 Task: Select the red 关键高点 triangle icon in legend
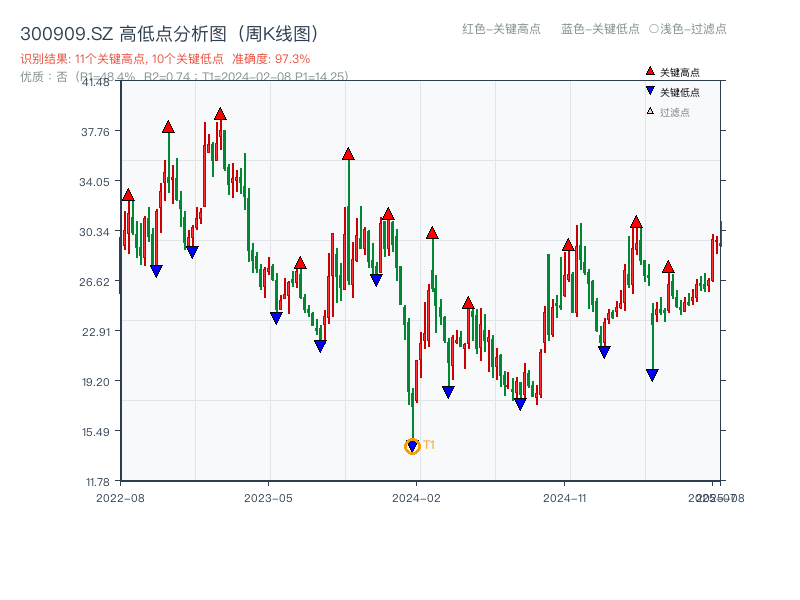[651, 70]
